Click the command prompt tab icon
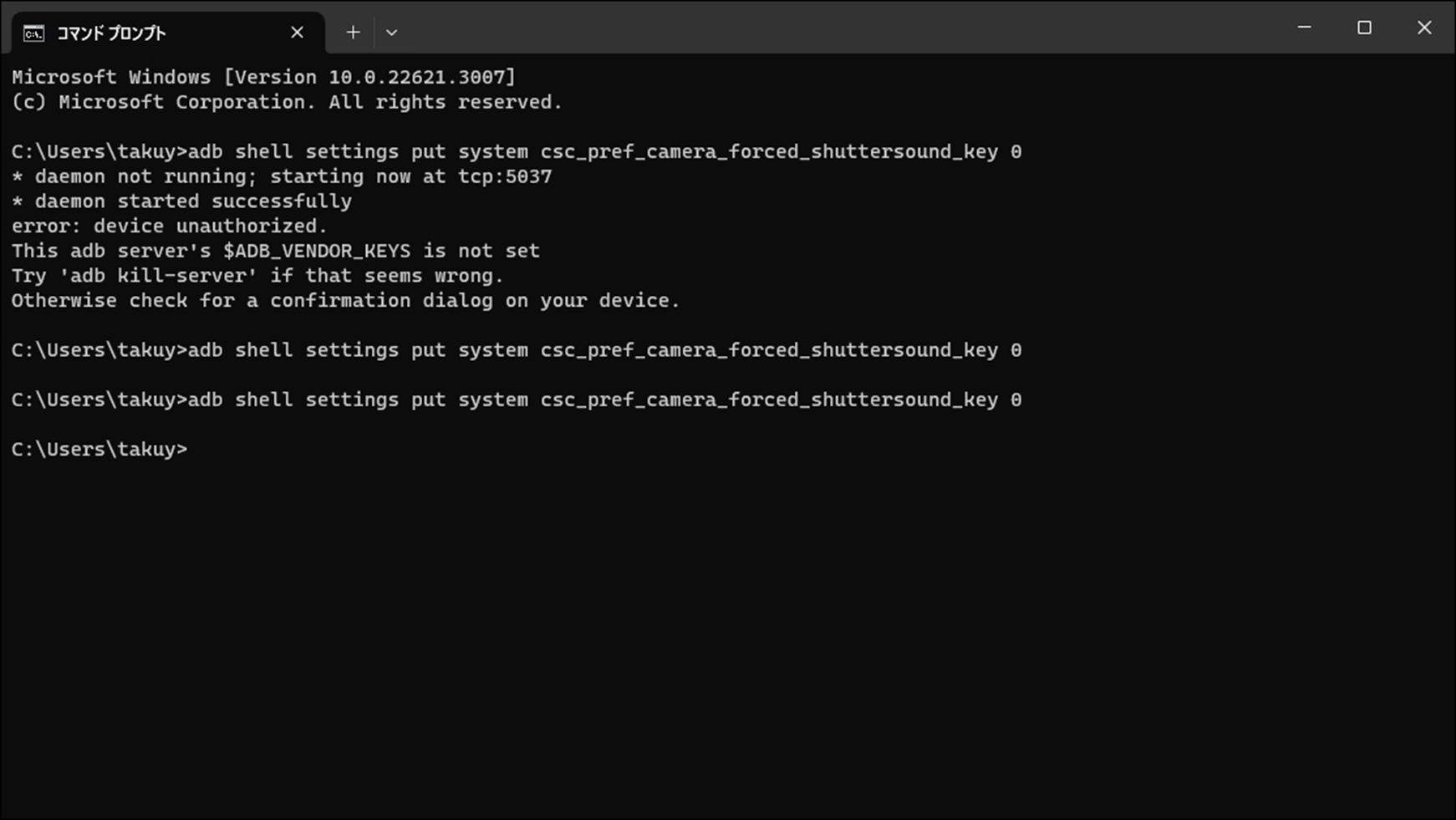 [33, 33]
